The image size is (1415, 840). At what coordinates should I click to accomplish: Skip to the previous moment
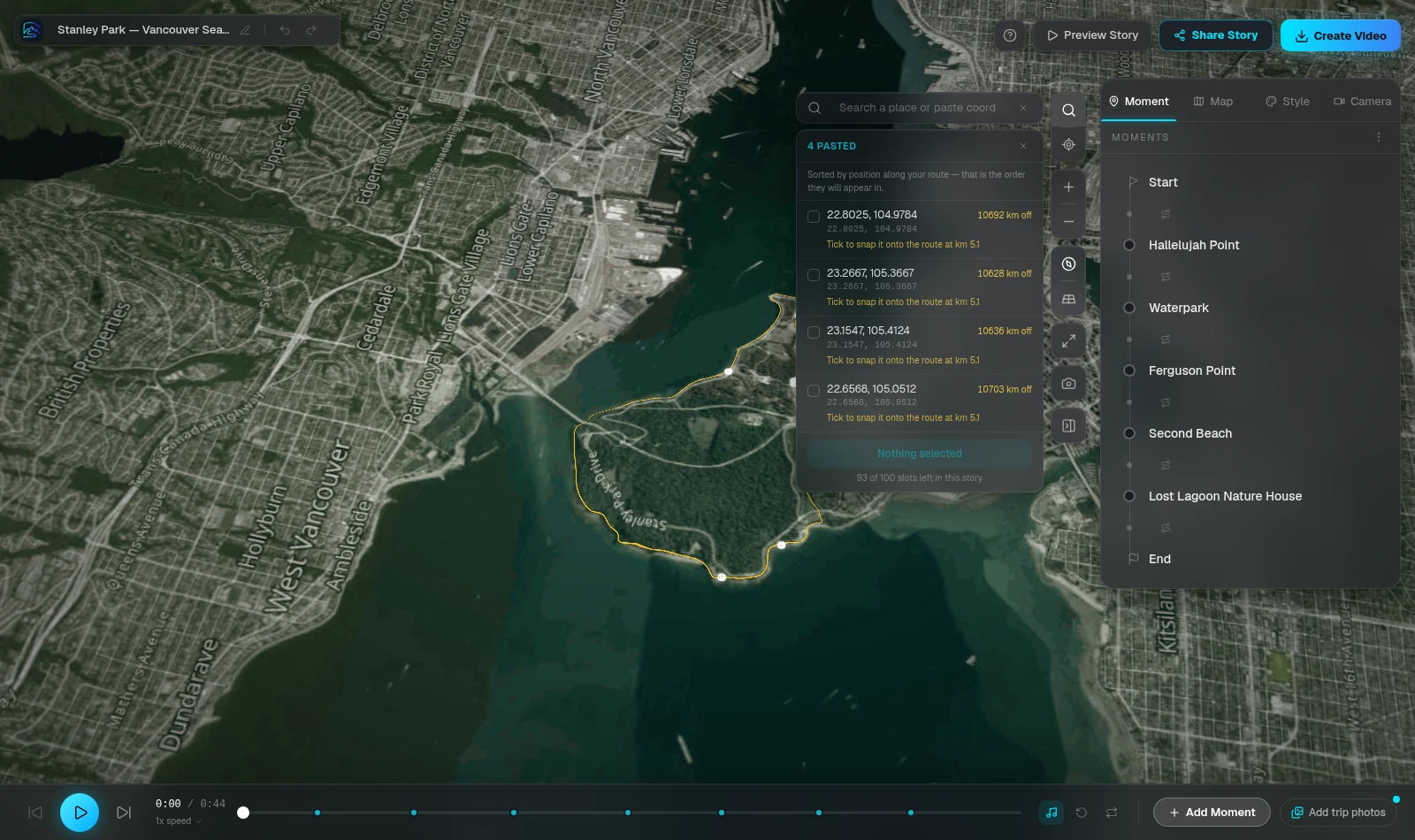(35, 813)
